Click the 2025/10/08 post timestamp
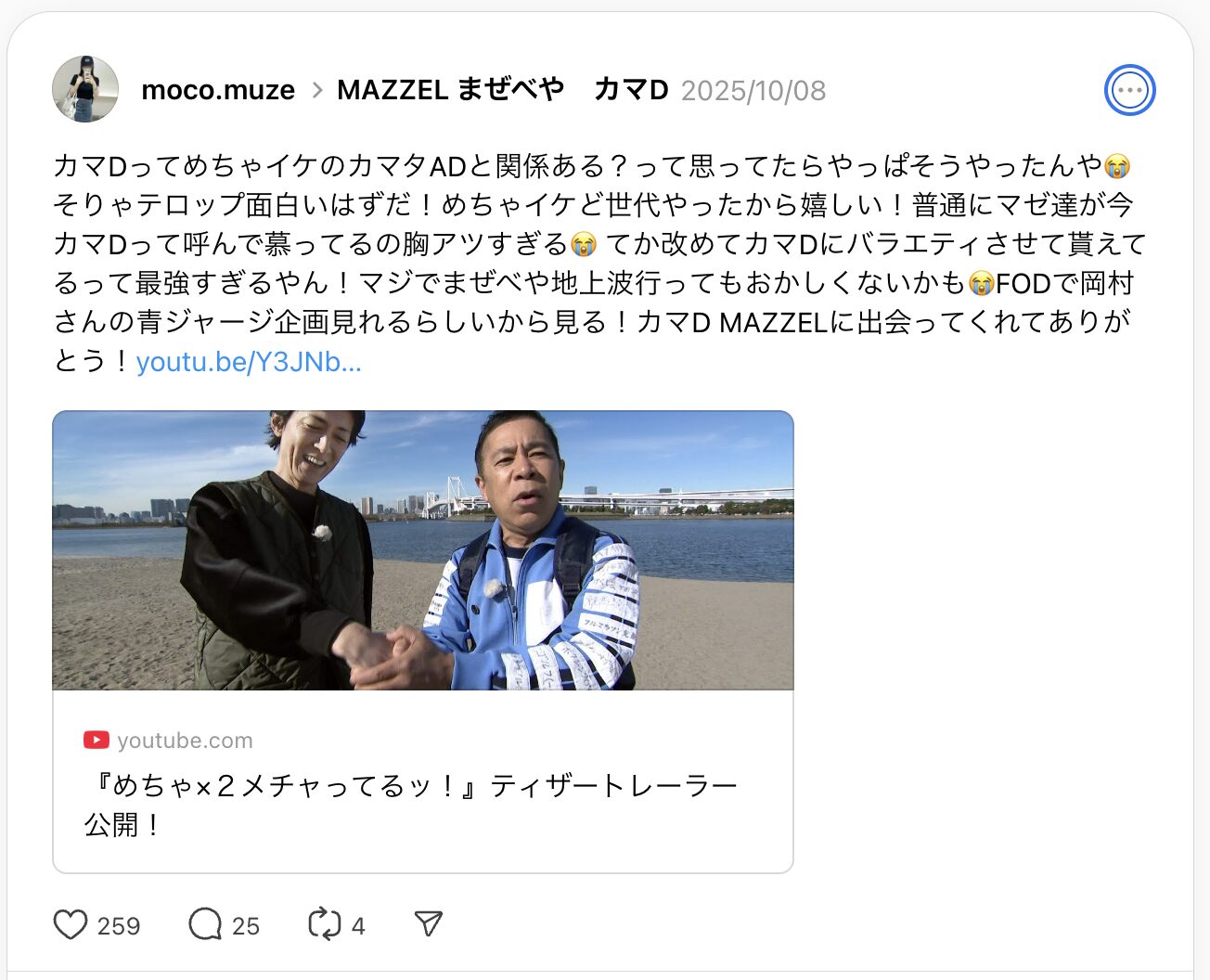 [x=753, y=90]
